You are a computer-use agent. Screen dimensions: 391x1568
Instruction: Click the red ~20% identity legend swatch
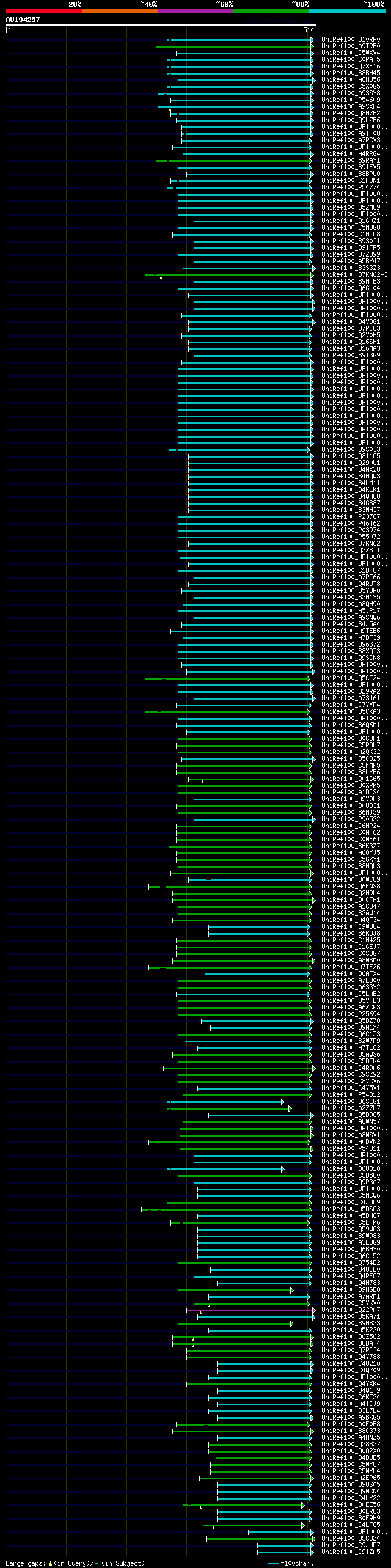43,11
